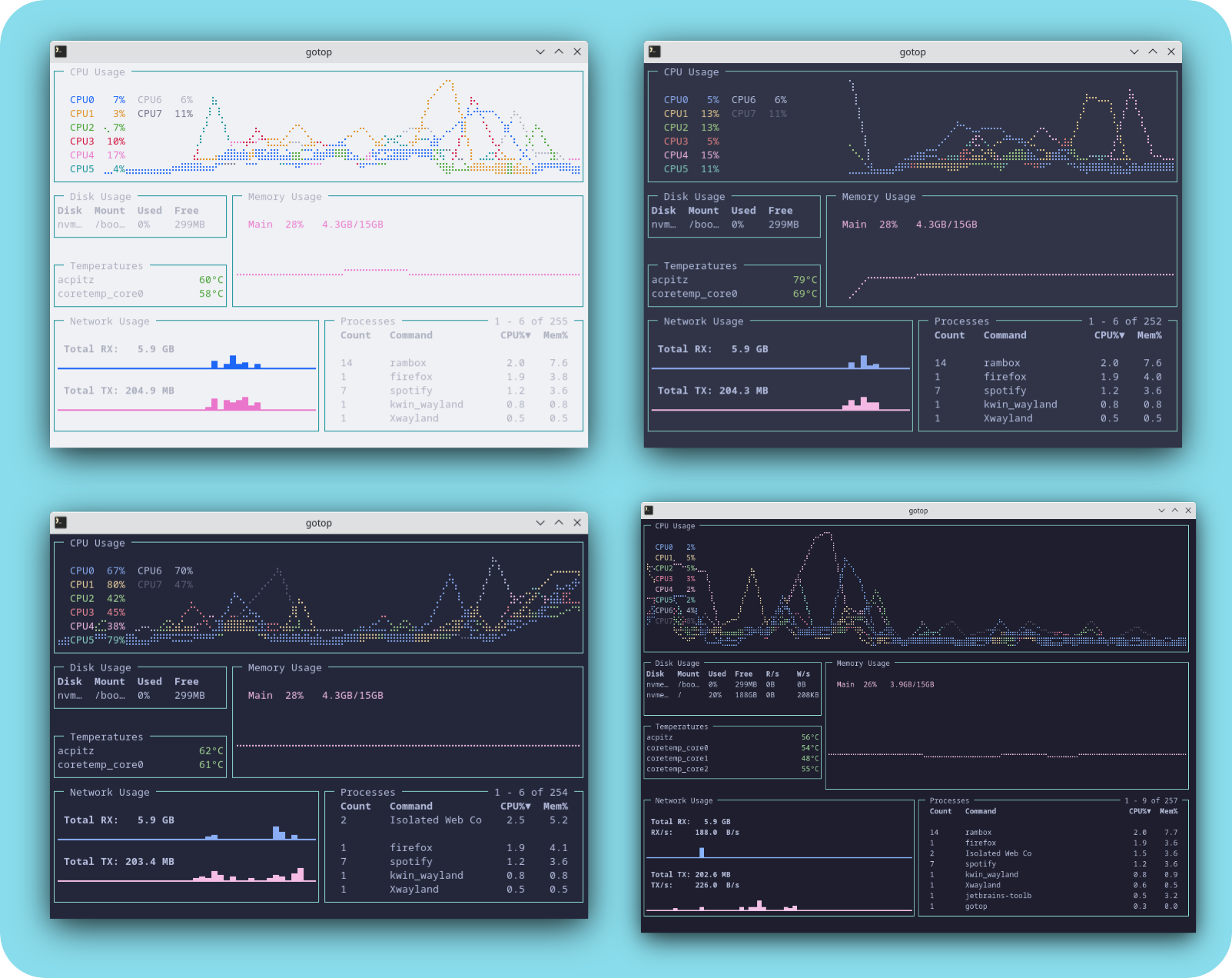Minimize the light-themed gotop window
1232x978 pixels.
[540, 52]
